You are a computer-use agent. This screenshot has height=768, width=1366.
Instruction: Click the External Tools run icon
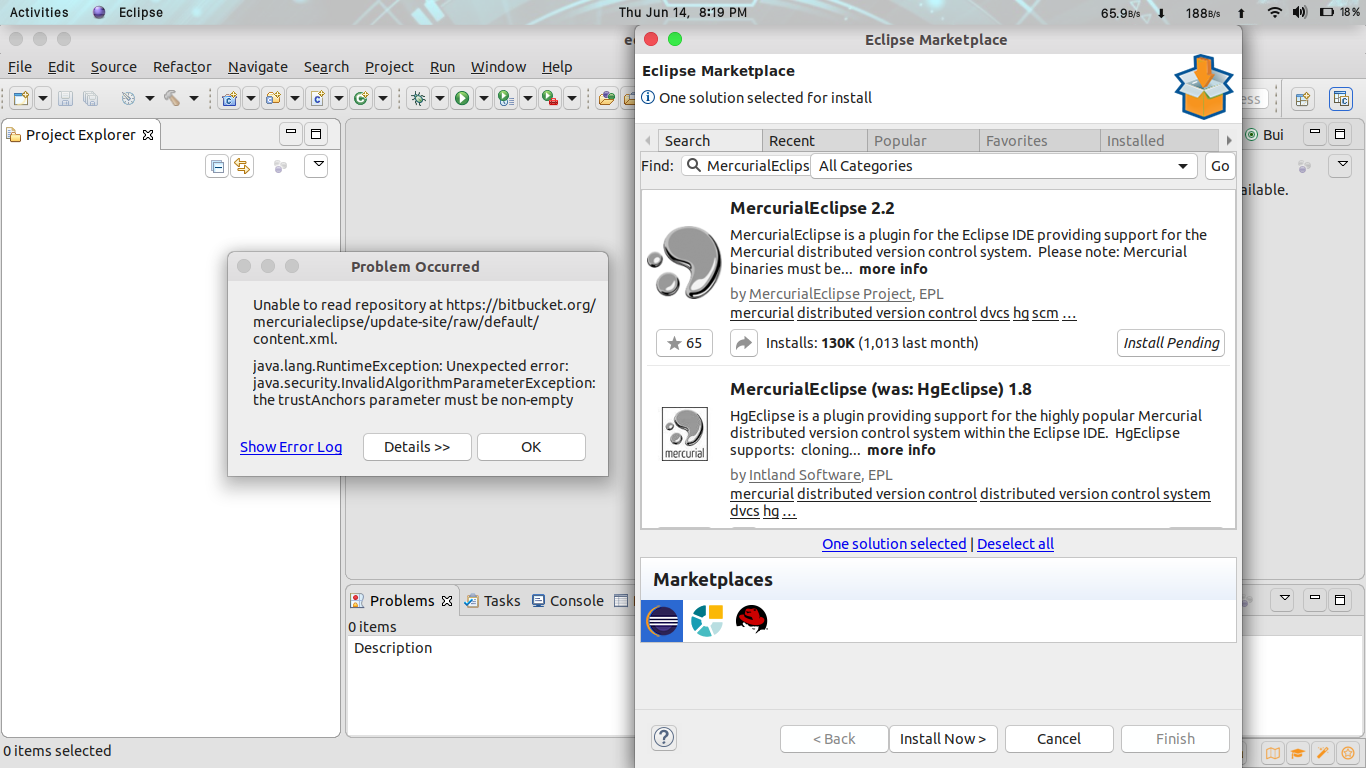[x=549, y=98]
